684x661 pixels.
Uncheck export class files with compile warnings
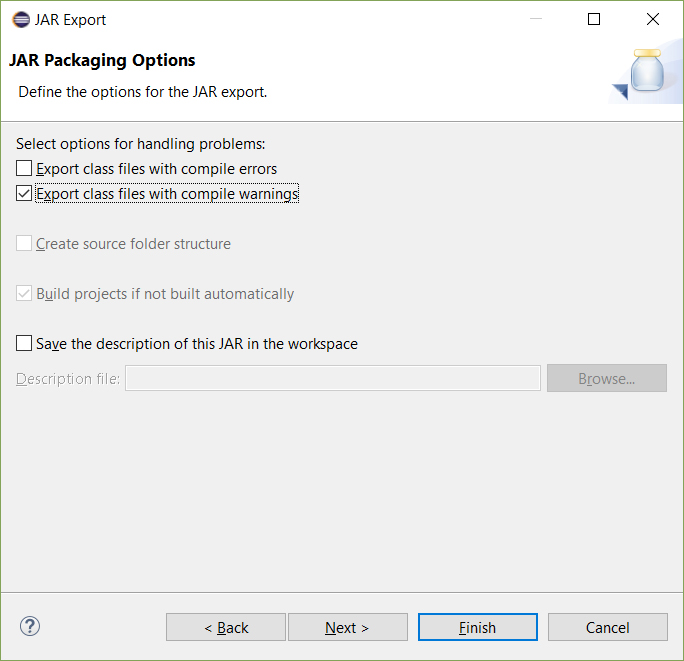25,194
